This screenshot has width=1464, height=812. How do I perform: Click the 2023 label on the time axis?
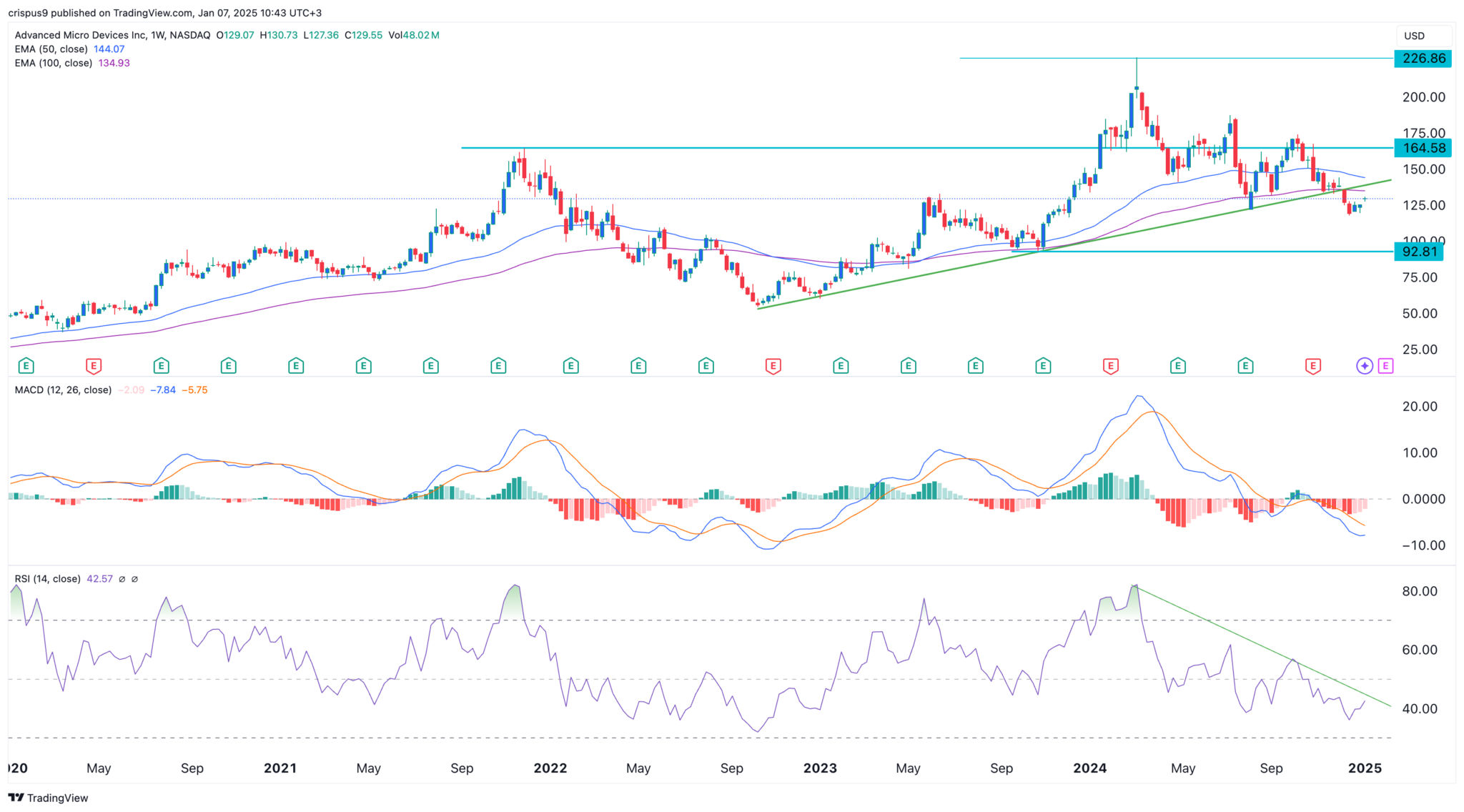(819, 768)
